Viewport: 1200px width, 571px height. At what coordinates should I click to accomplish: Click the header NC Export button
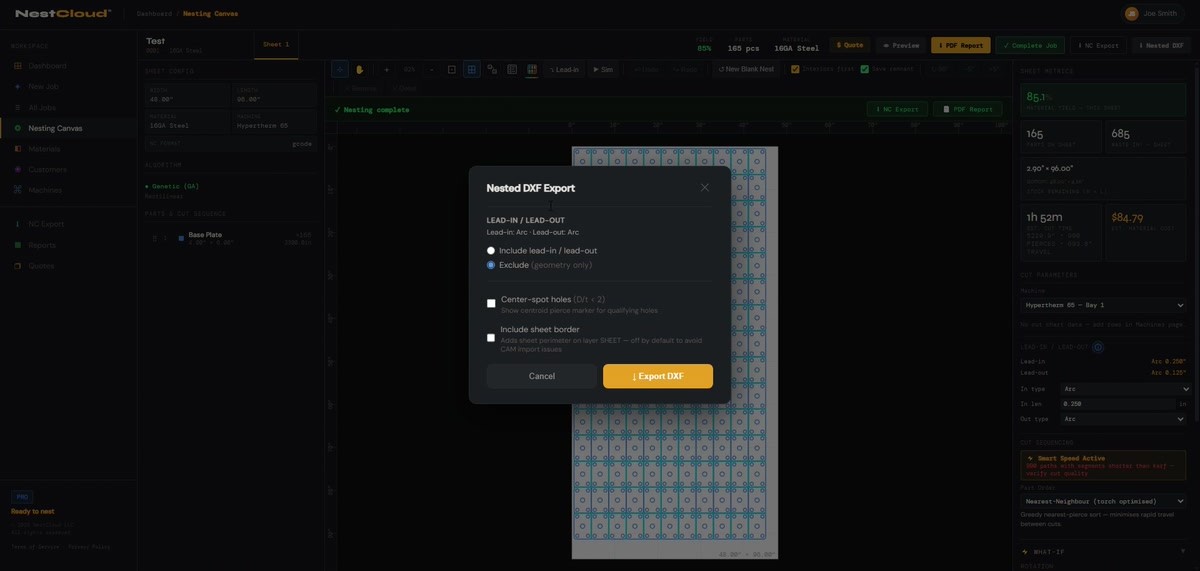click(x=1099, y=45)
